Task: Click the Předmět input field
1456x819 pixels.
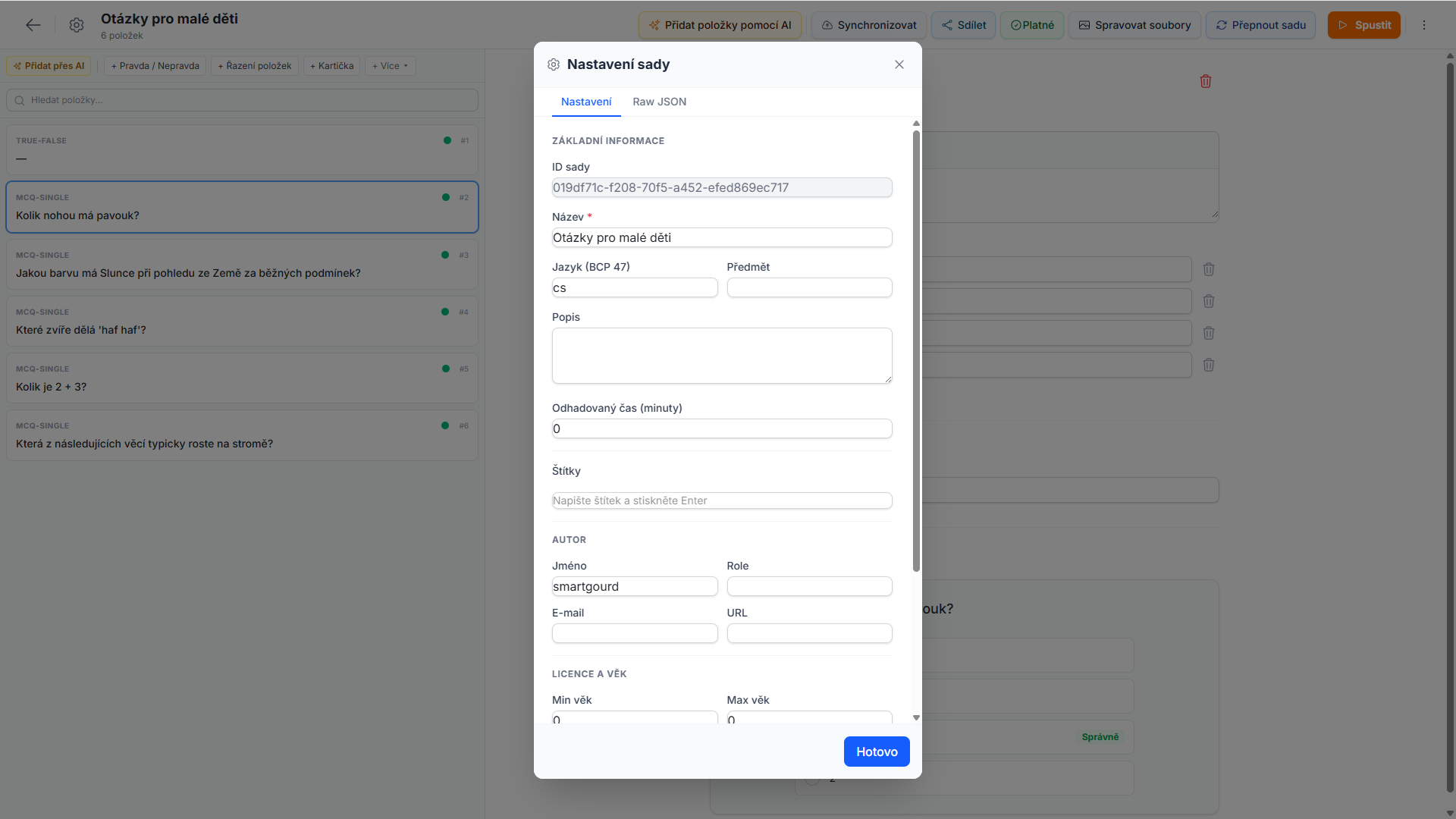Action: (809, 287)
